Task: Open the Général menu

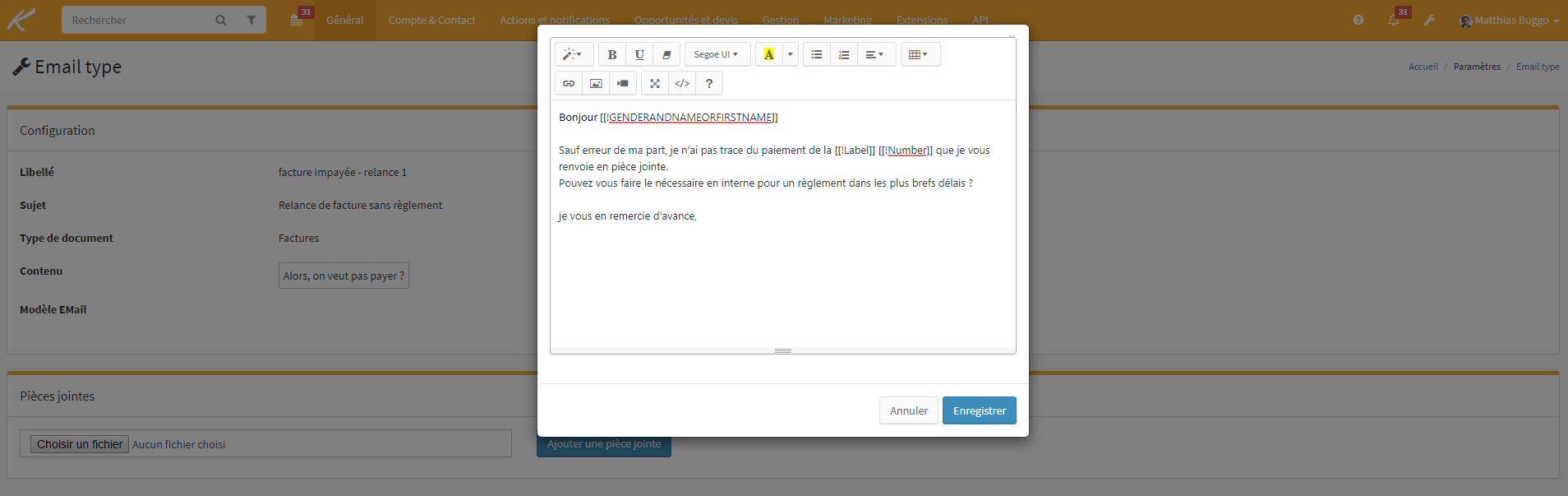Action: 345,20
